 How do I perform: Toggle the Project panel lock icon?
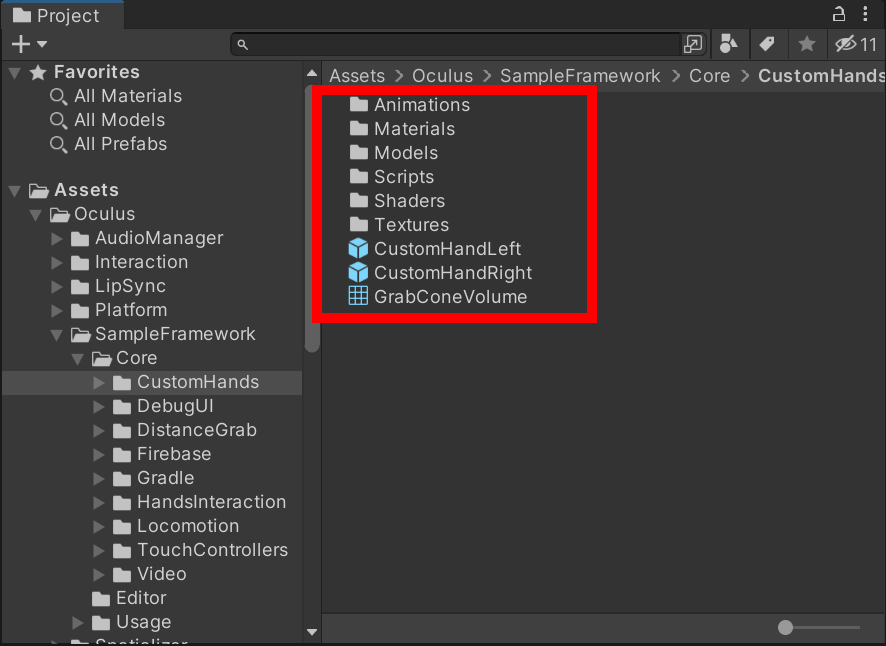click(839, 14)
